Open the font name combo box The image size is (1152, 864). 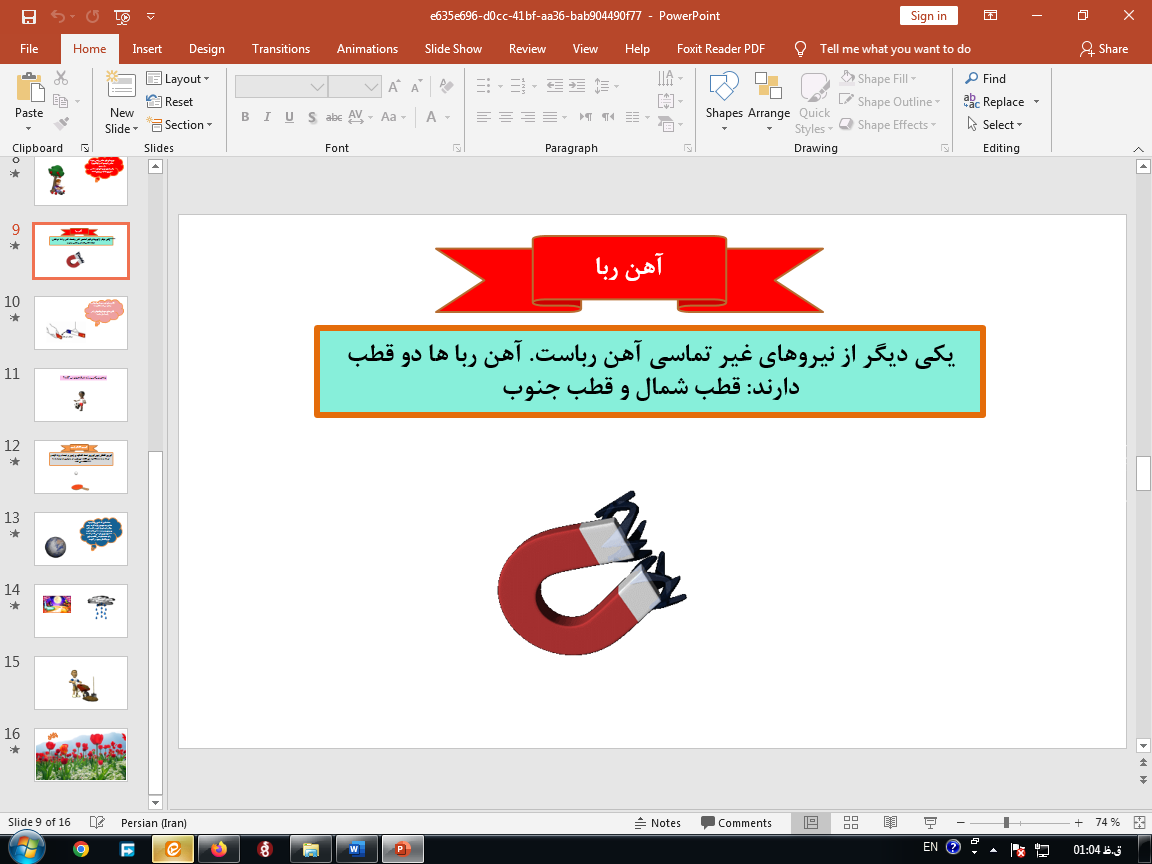(x=281, y=87)
